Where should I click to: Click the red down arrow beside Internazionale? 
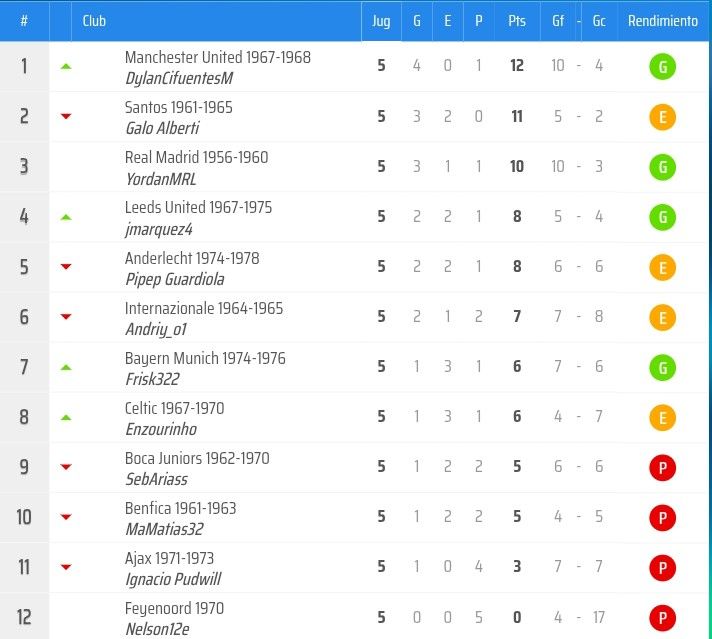click(66, 317)
